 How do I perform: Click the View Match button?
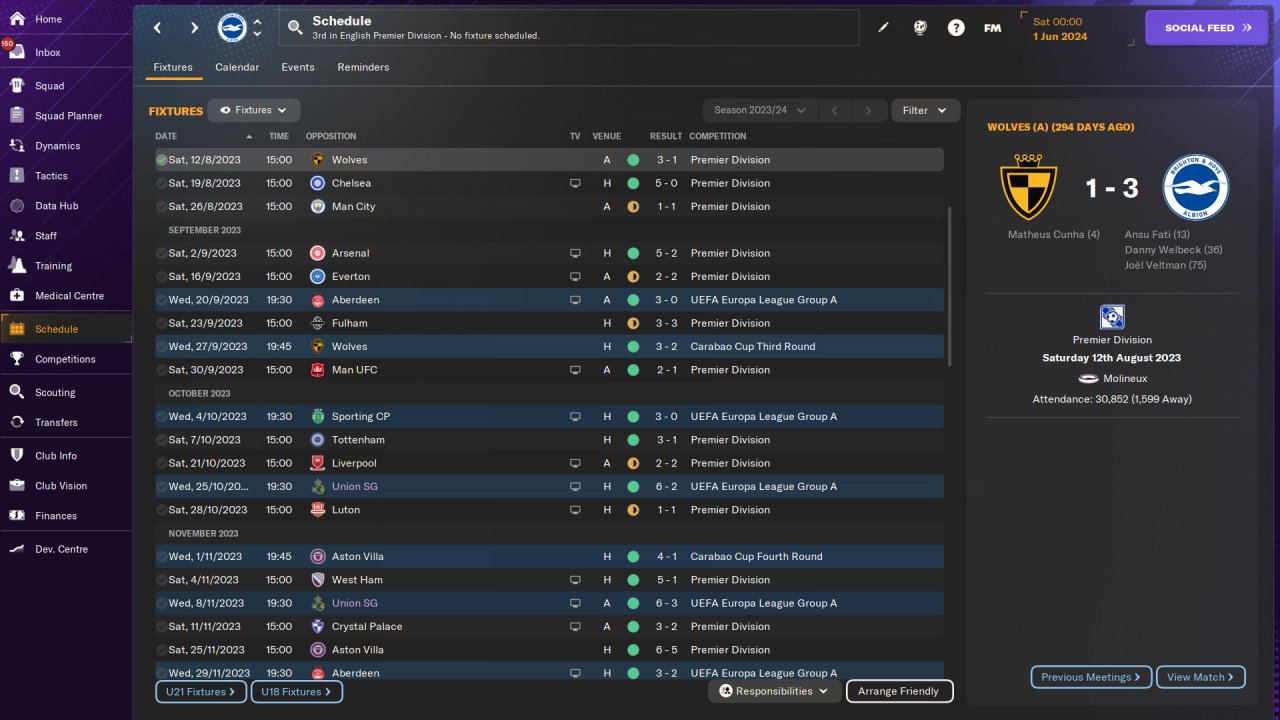[x=1200, y=677]
